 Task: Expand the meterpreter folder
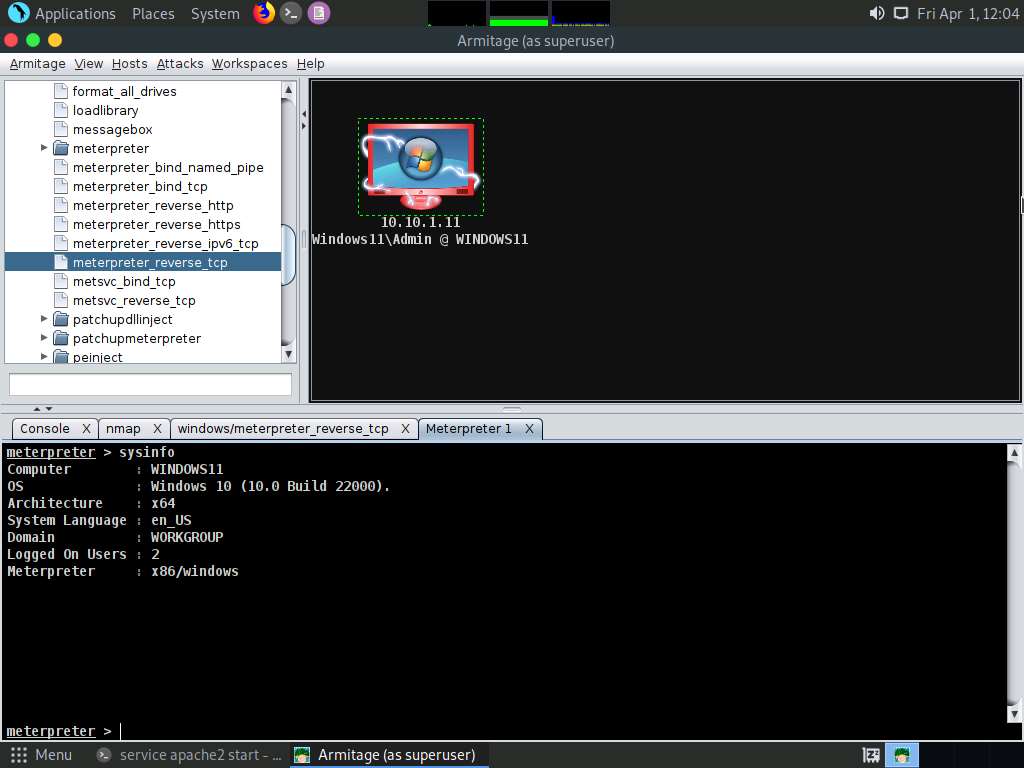[x=45, y=148]
